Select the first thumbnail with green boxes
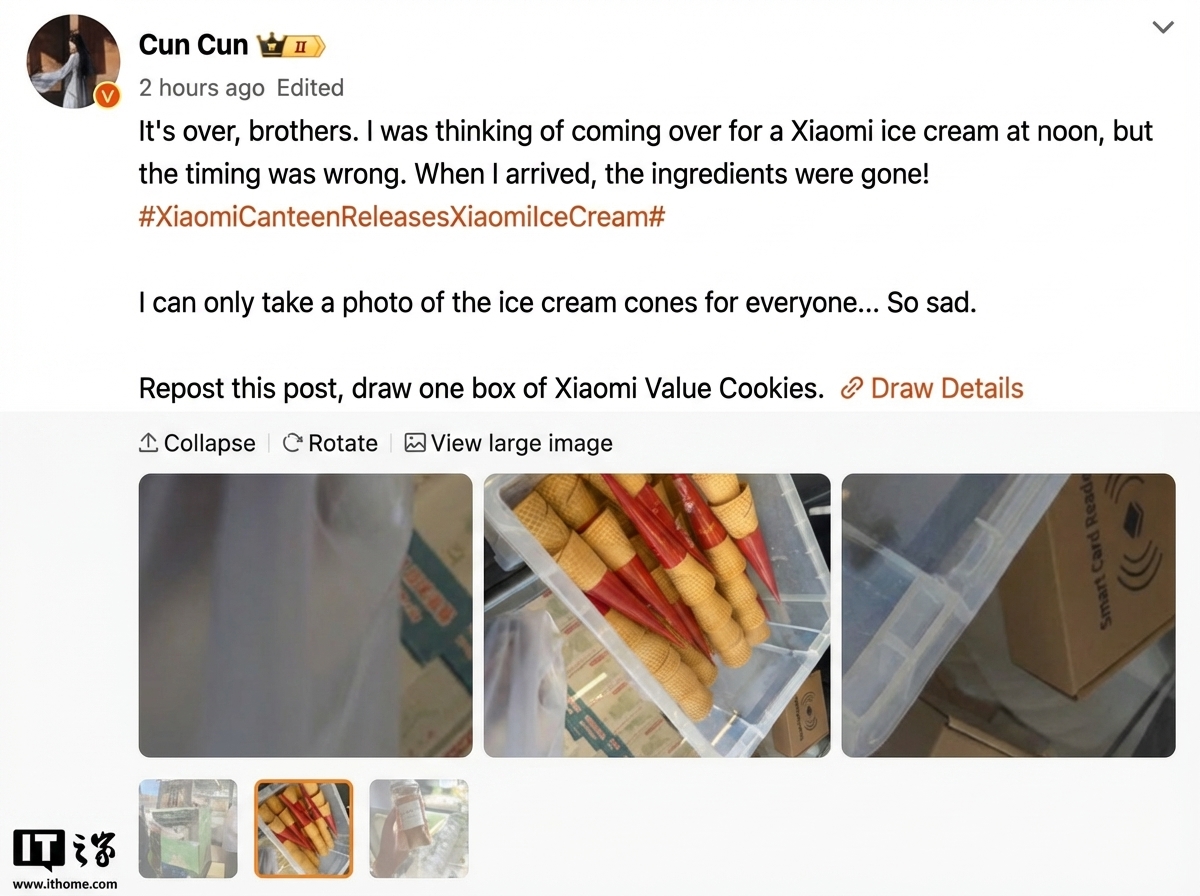This screenshot has width=1200, height=896. tap(188, 829)
